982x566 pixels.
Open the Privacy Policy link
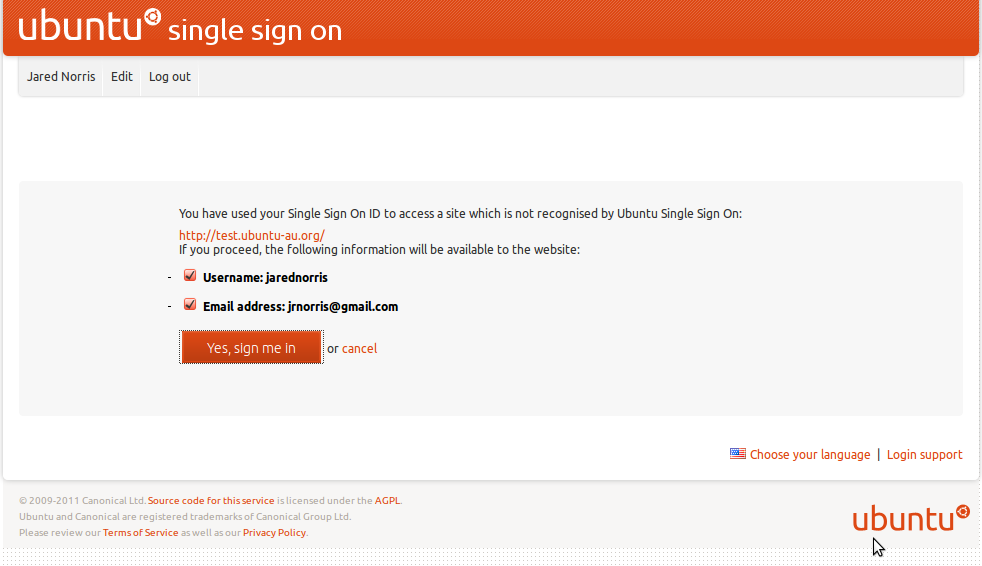pos(274,533)
